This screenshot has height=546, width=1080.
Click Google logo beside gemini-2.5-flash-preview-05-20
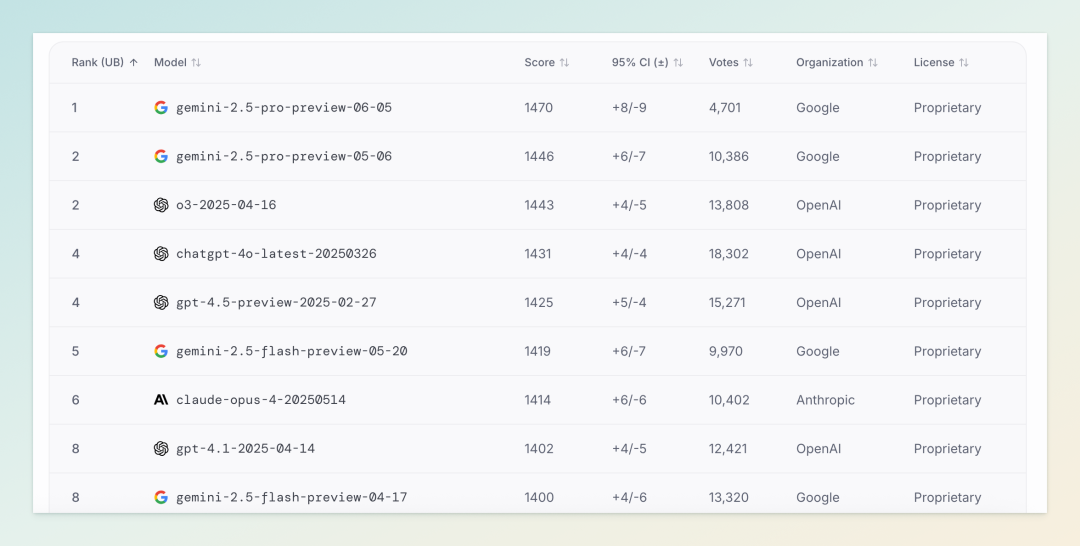coord(161,351)
